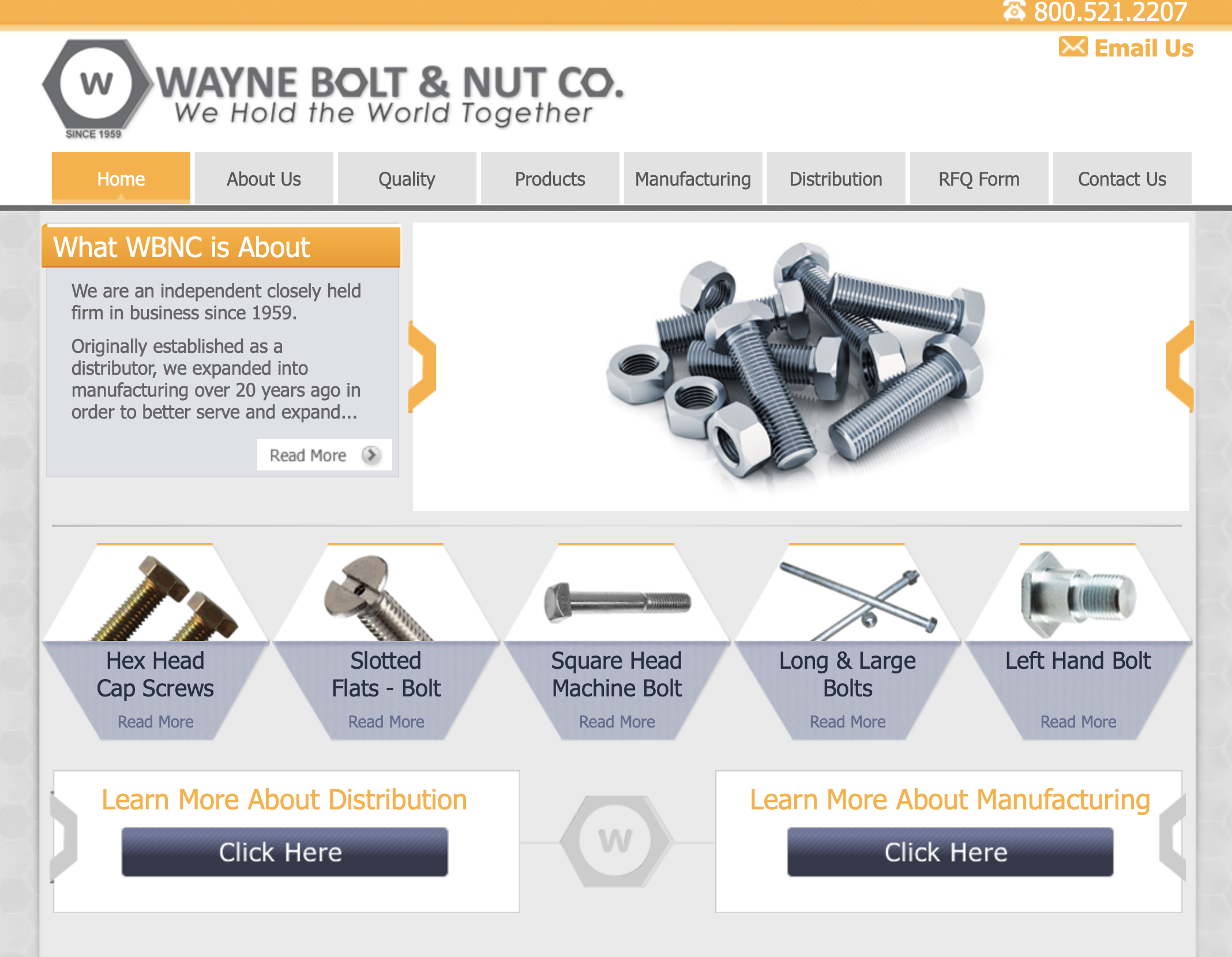Click the circular arrow icon on Read More

coord(371,455)
